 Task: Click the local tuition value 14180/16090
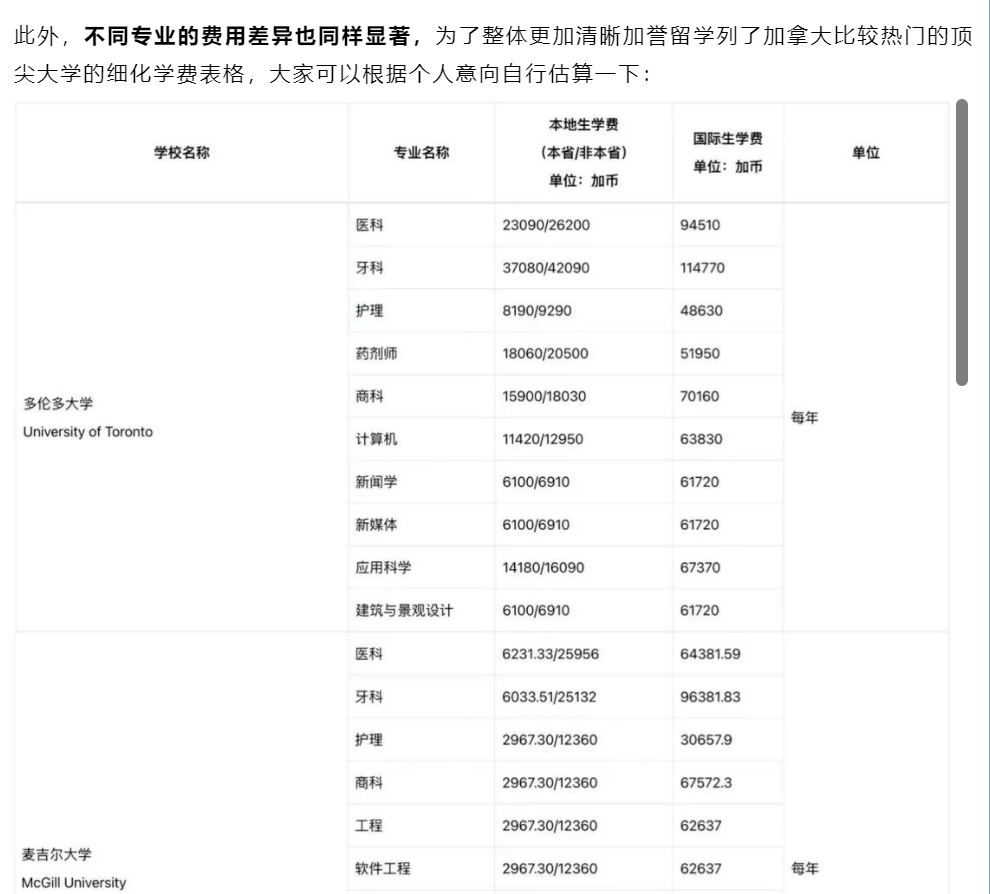[x=544, y=568]
